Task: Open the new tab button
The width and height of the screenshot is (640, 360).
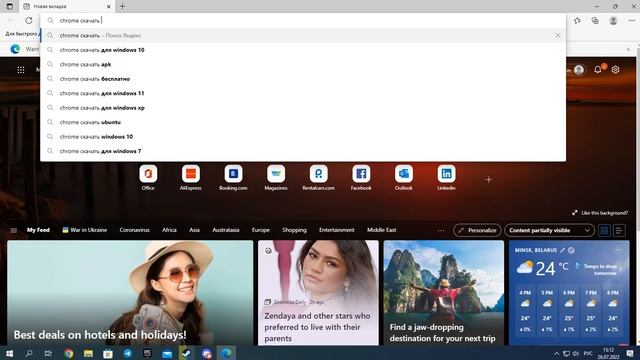Action: coord(122,6)
